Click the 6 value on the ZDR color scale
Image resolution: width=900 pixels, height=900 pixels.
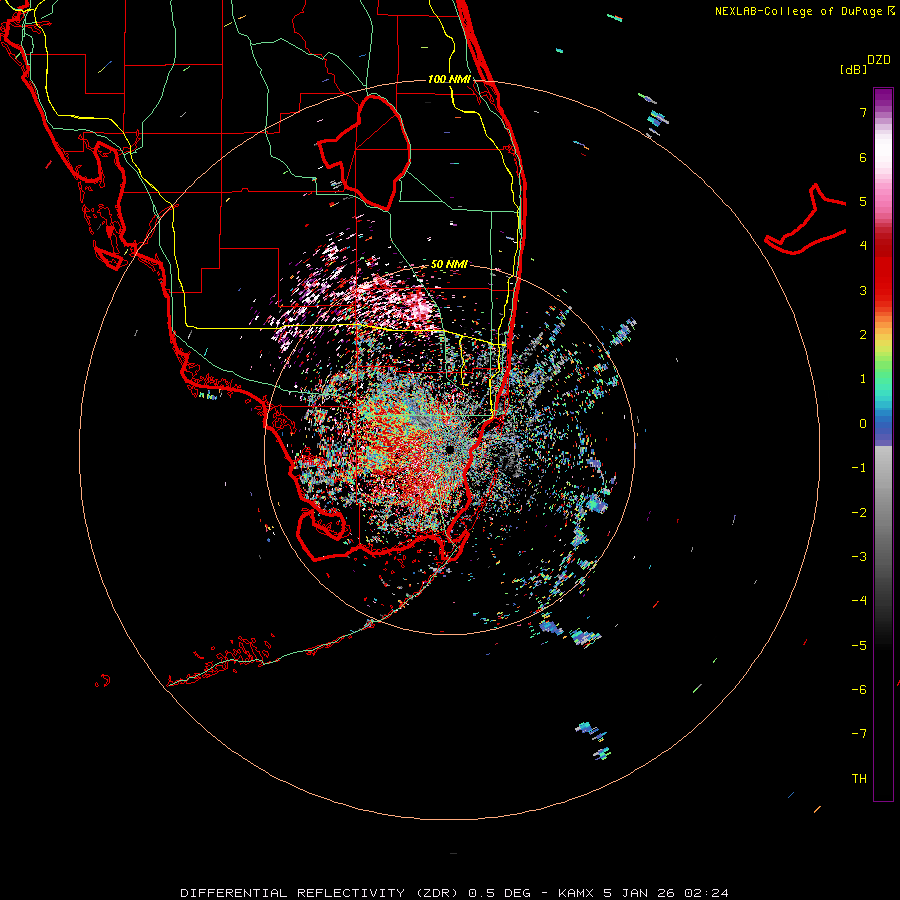[x=863, y=157]
